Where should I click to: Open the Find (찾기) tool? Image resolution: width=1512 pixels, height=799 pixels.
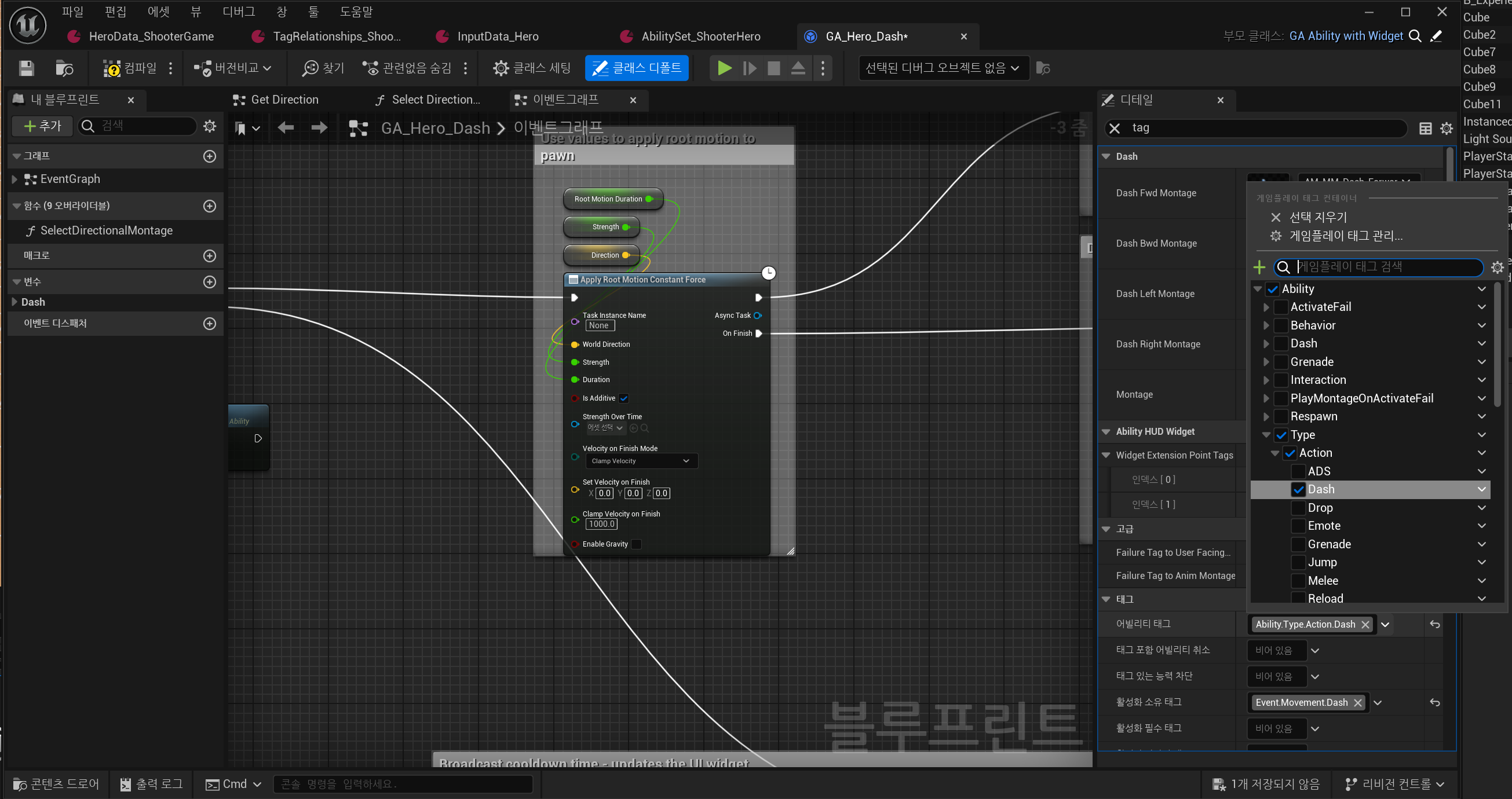[x=323, y=68]
